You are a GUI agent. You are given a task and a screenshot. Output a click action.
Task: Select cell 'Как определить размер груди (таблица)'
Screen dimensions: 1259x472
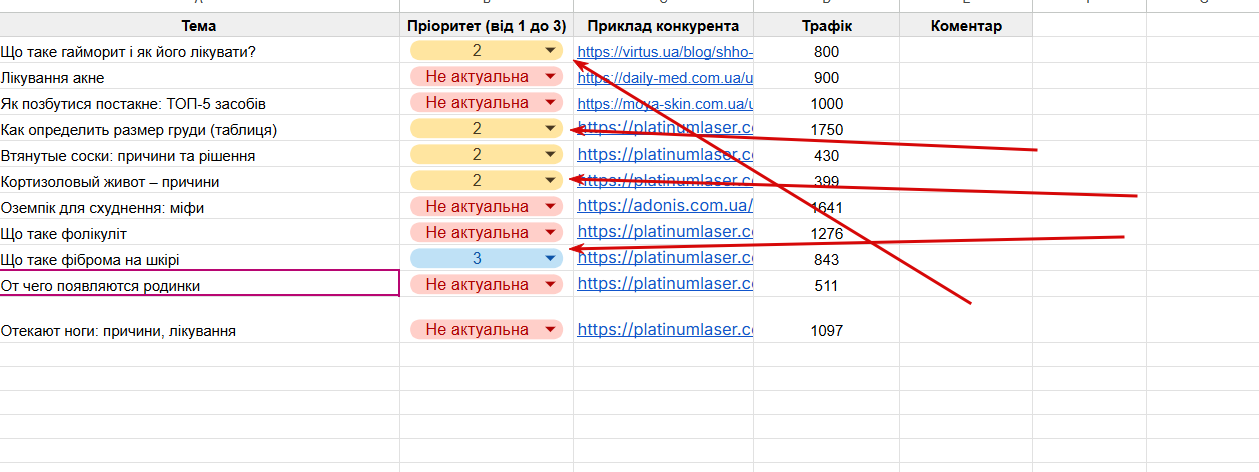tap(199, 130)
